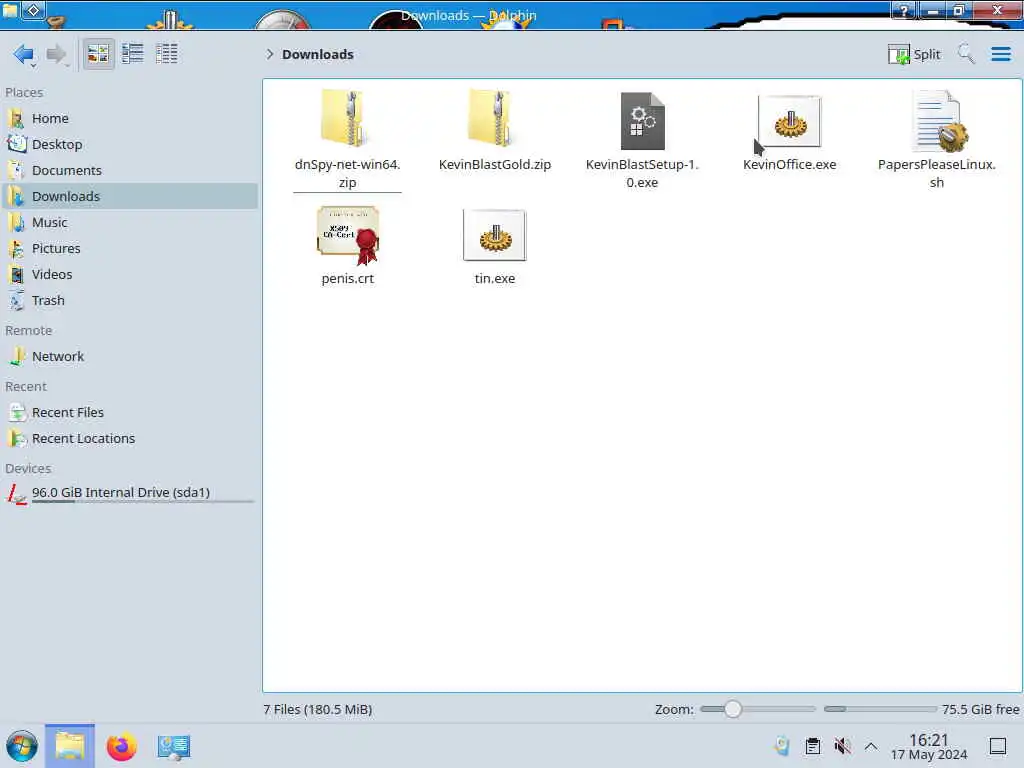
Task: Toggle Split view
Action: pos(914,54)
